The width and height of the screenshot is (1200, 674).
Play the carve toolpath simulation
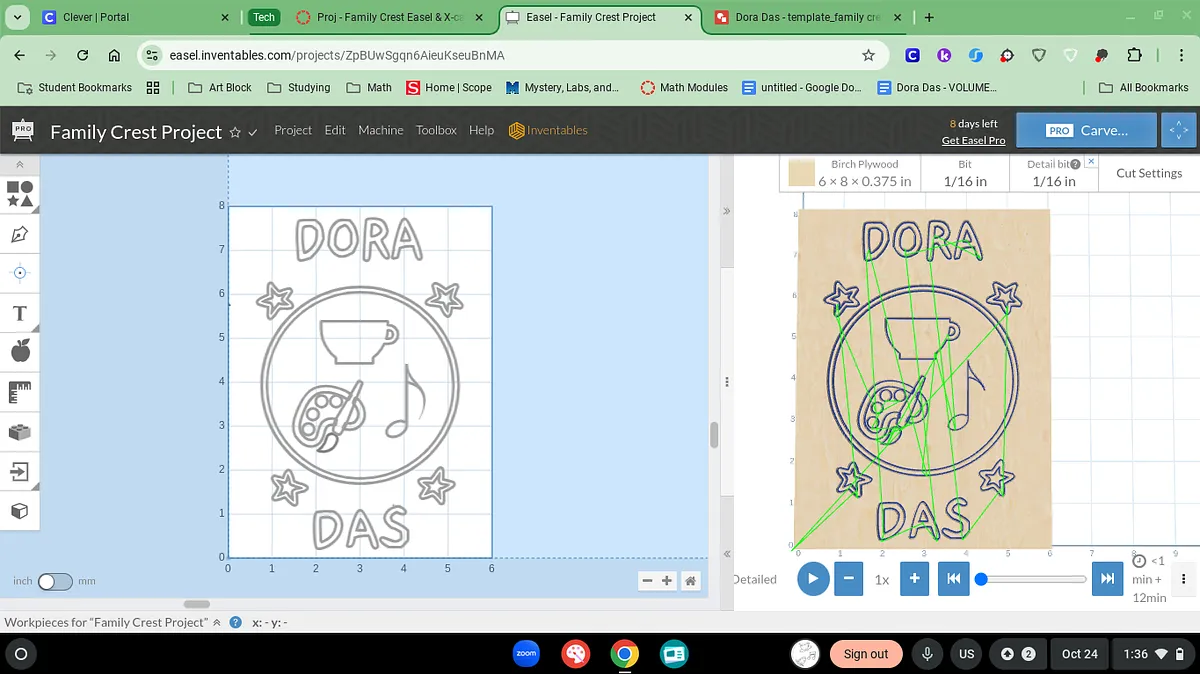(813, 579)
